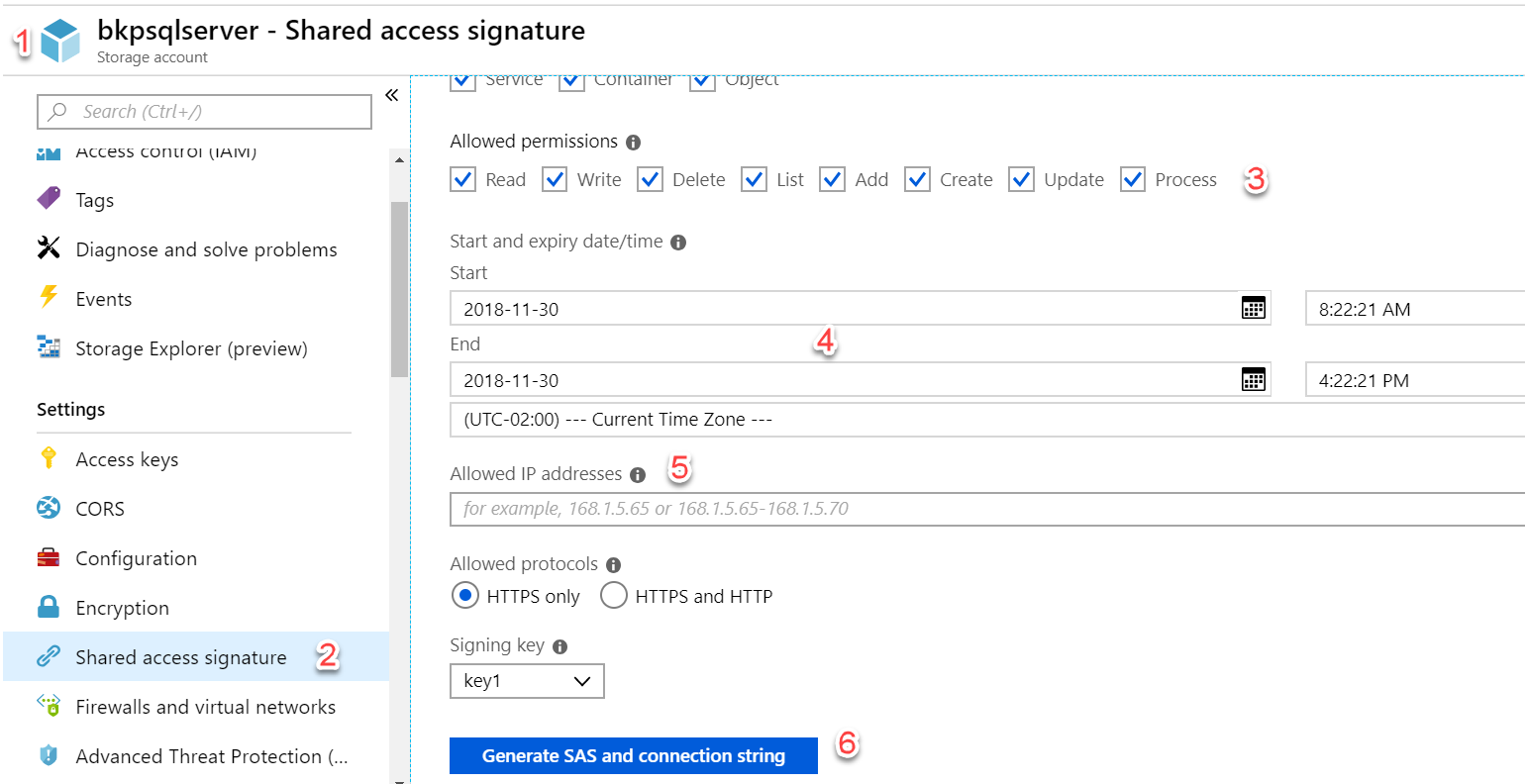Click the Encryption padlock icon
Viewport: 1525px width, 784px height.
click(x=48, y=607)
